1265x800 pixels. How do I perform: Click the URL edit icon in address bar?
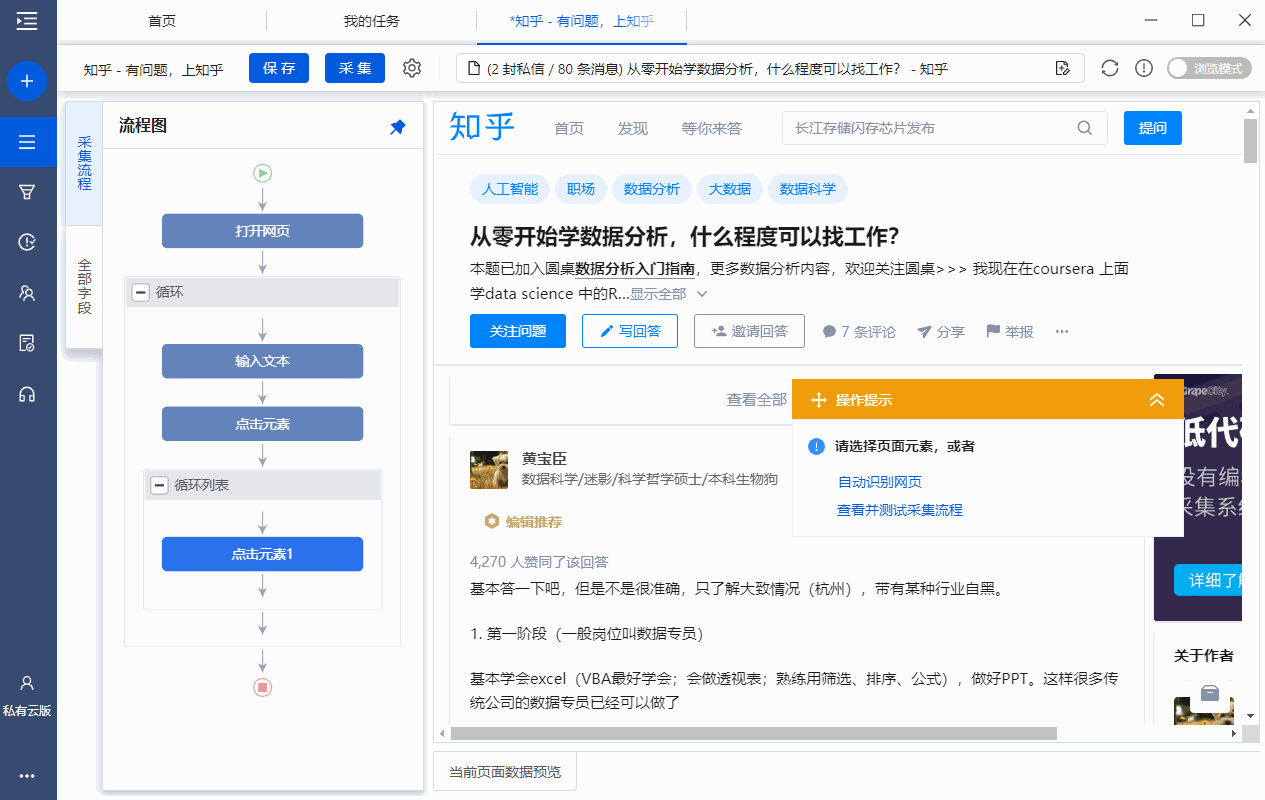point(1063,68)
